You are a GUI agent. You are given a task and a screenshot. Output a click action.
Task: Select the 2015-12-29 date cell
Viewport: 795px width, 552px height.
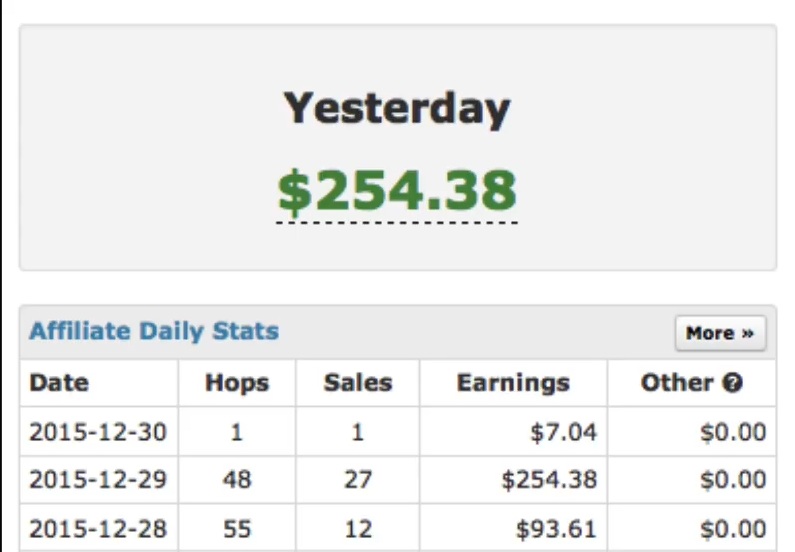tap(98, 480)
